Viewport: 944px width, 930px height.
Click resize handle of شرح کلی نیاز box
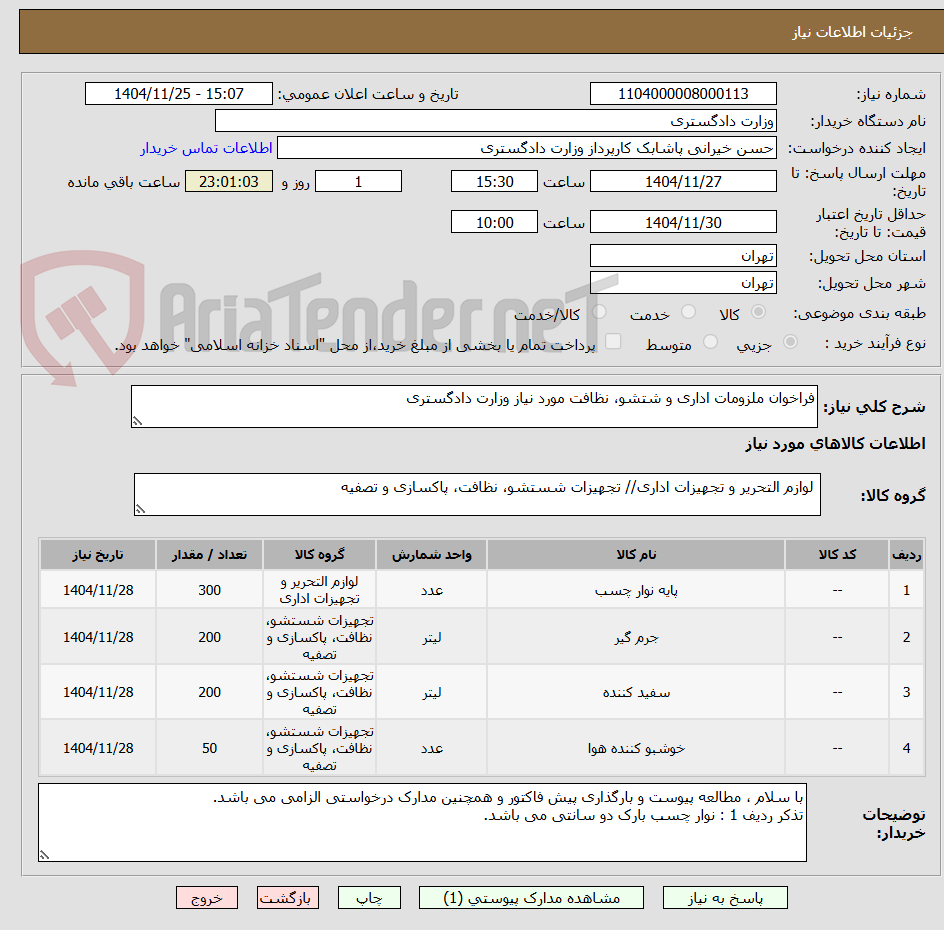[137, 421]
